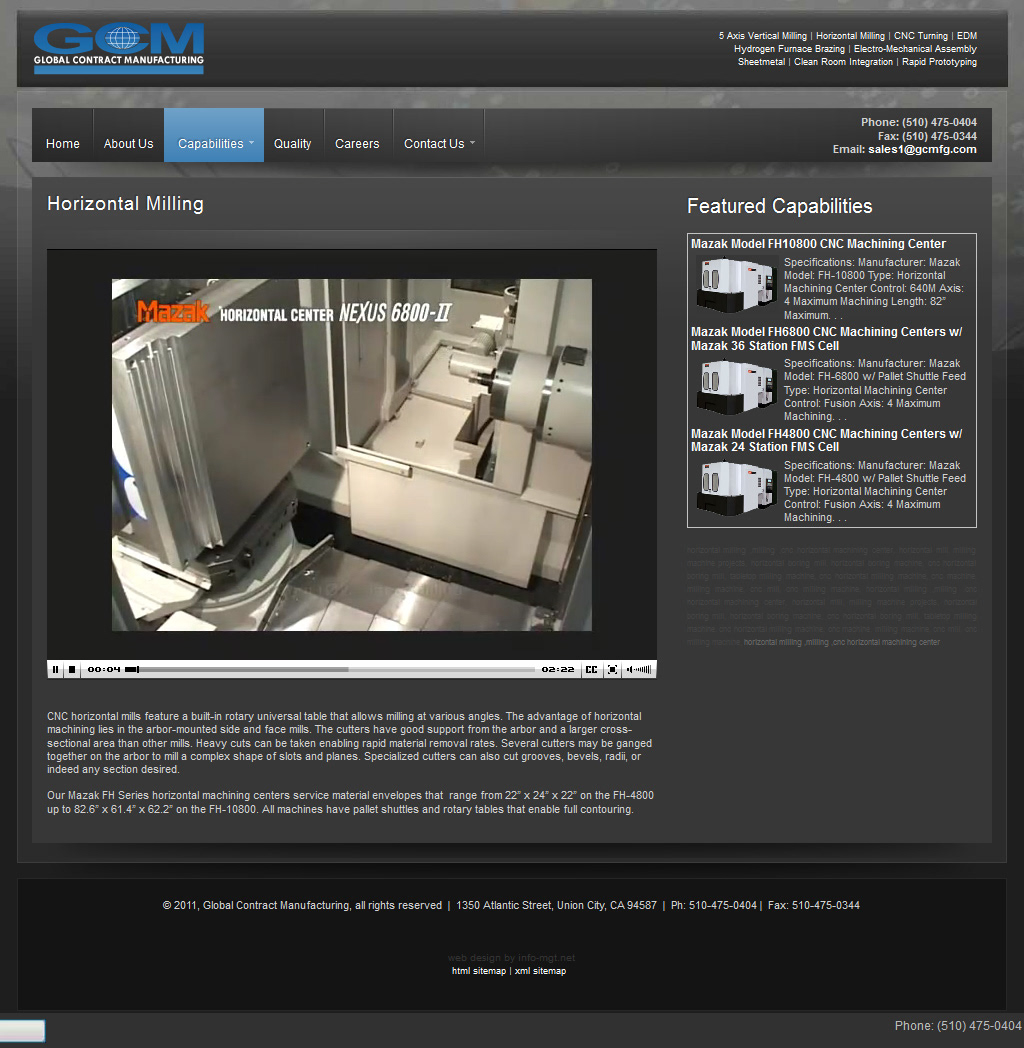This screenshot has width=1024, height=1048.
Task: Open the Sheetmetal link
Action: pos(761,61)
